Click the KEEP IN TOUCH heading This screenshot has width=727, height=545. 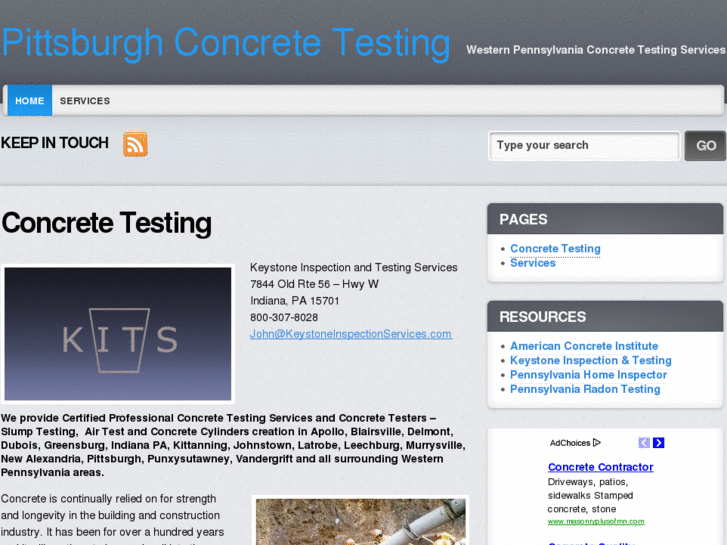coord(55,143)
